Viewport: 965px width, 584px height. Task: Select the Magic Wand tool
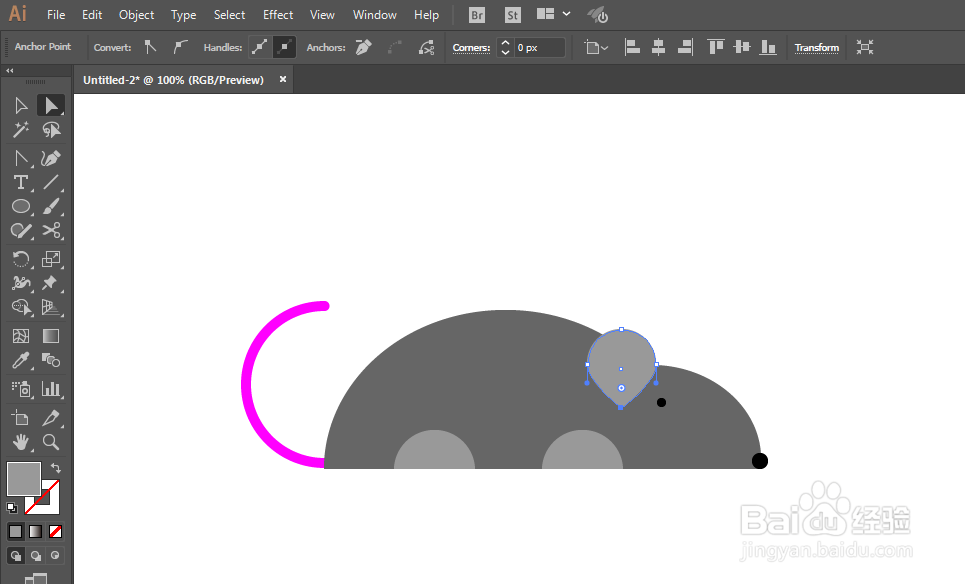coord(21,130)
